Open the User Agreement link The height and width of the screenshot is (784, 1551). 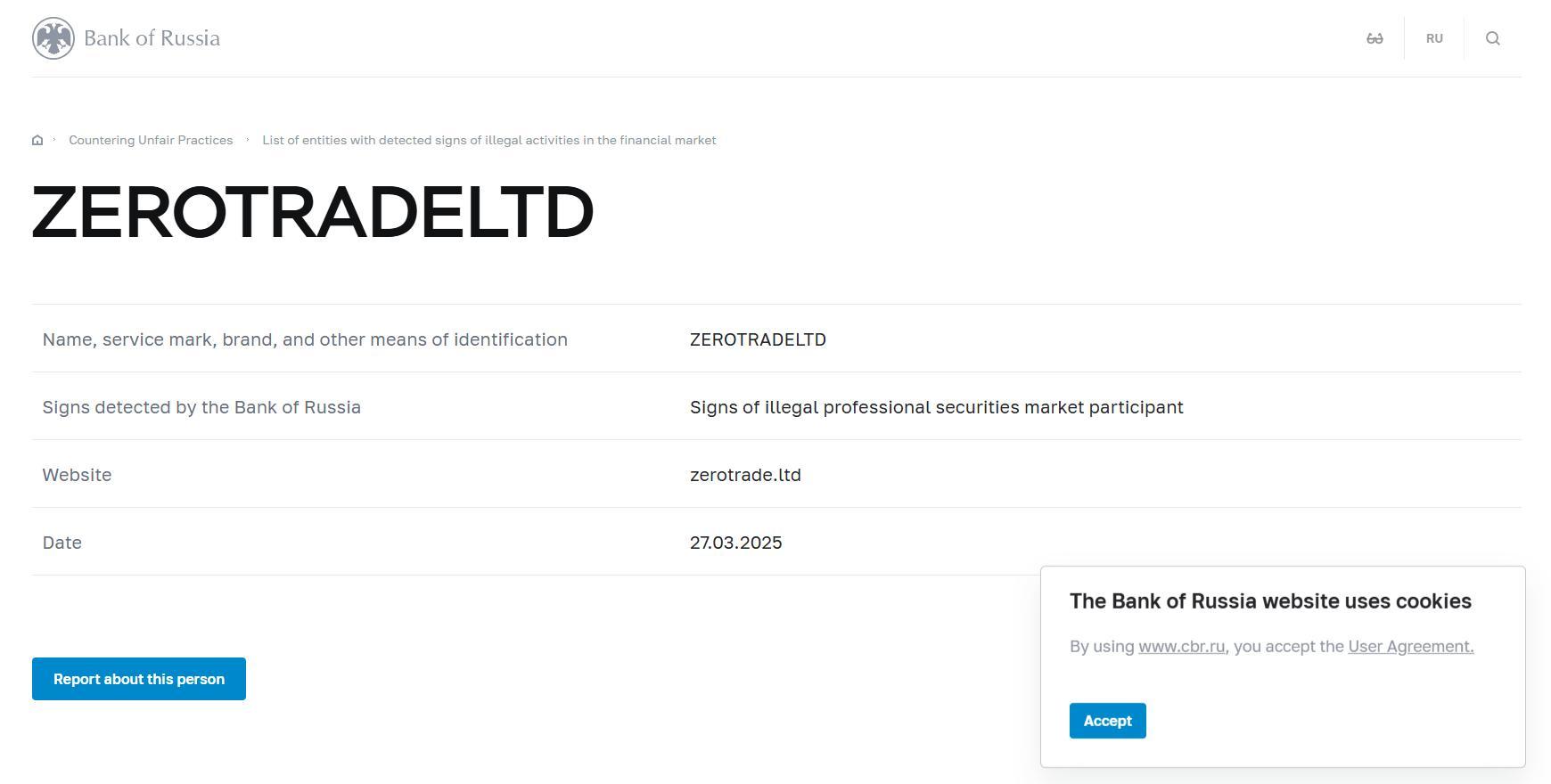point(1410,647)
